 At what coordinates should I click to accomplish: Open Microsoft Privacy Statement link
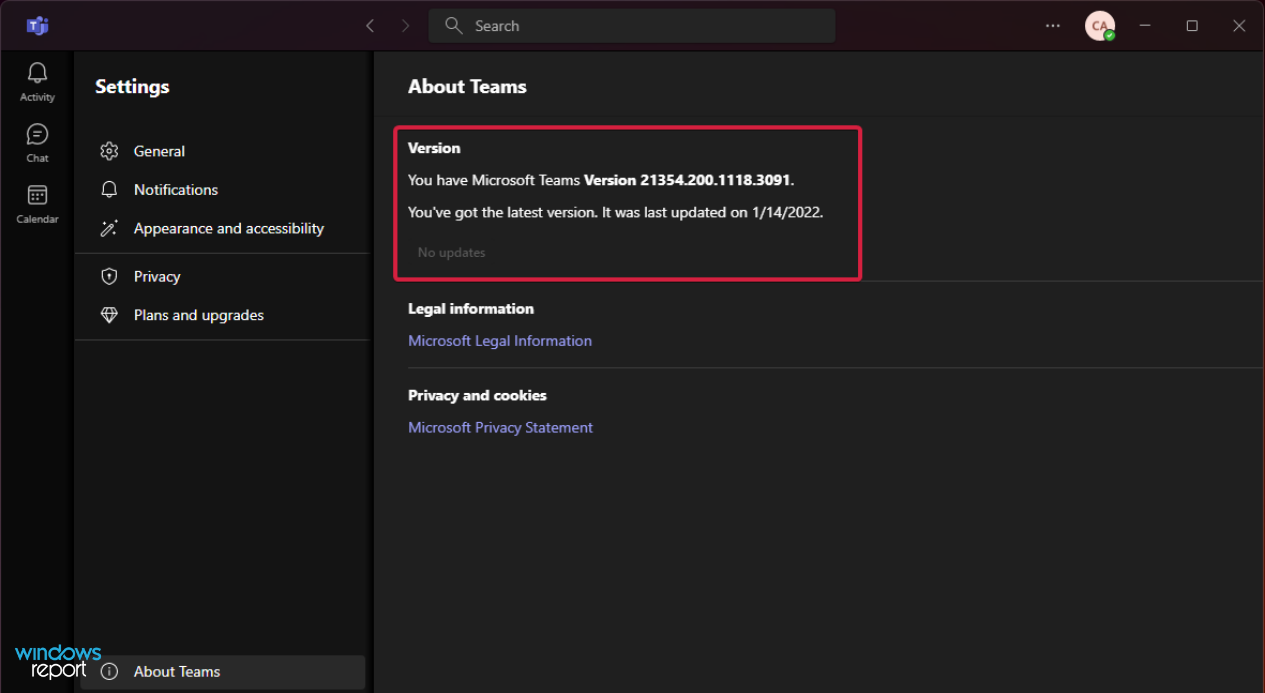500,427
